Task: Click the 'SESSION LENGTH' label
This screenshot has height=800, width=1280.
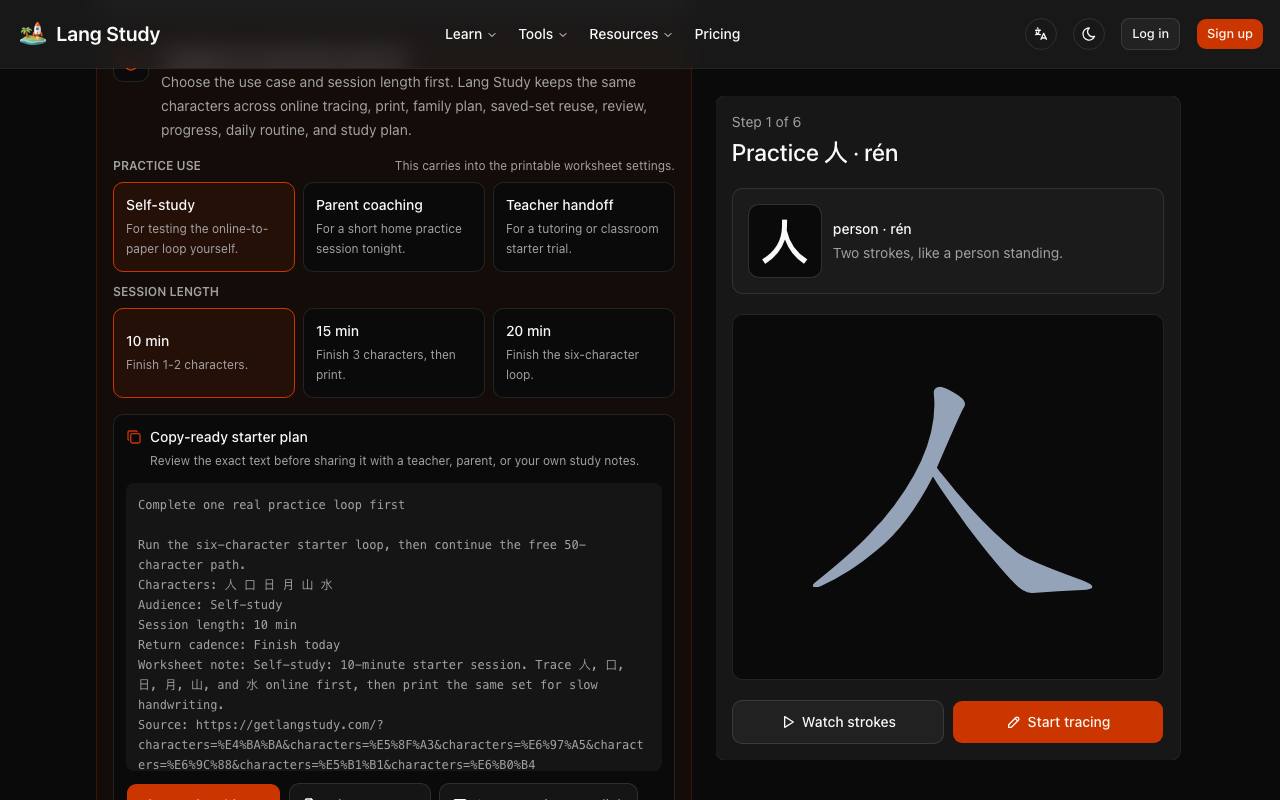Action: (x=166, y=292)
